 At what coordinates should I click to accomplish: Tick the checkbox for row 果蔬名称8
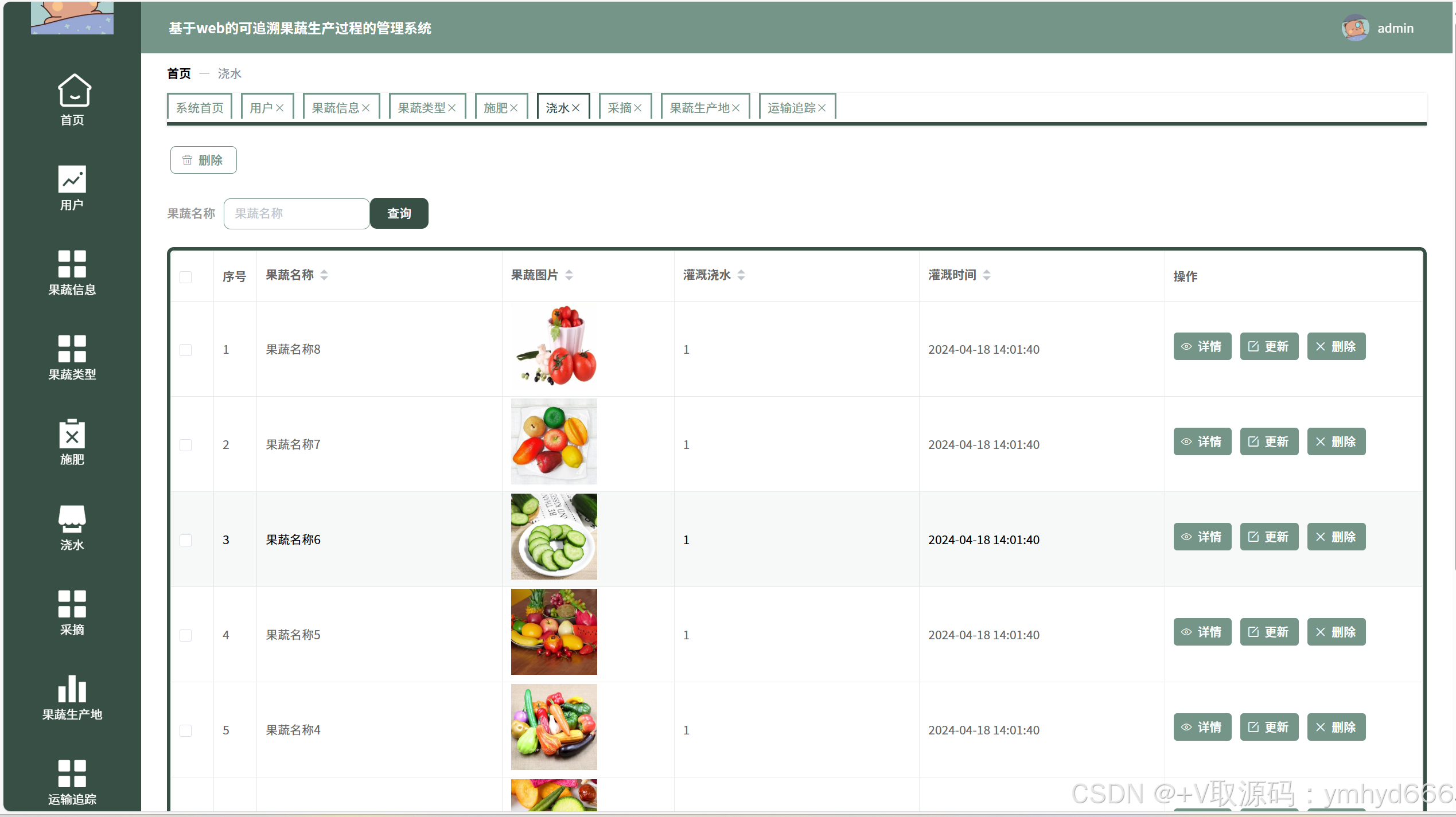(185, 350)
